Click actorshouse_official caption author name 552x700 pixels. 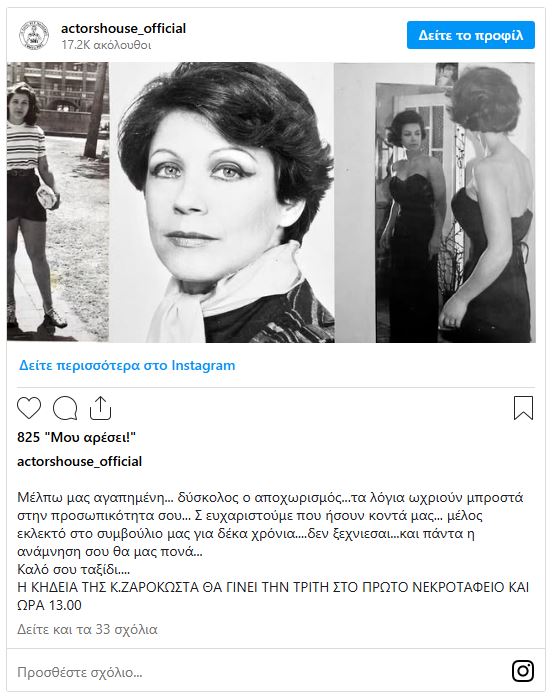[79, 461]
